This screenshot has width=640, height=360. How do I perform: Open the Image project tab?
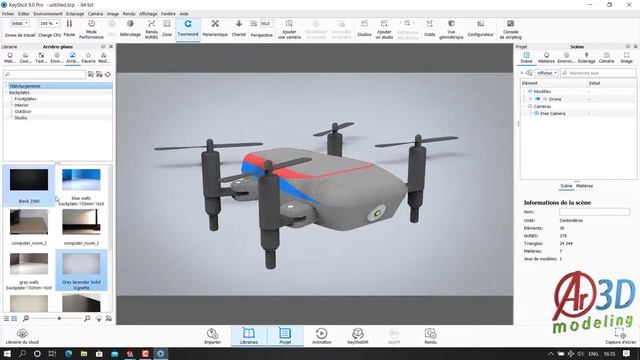pyautogui.click(x=627, y=58)
